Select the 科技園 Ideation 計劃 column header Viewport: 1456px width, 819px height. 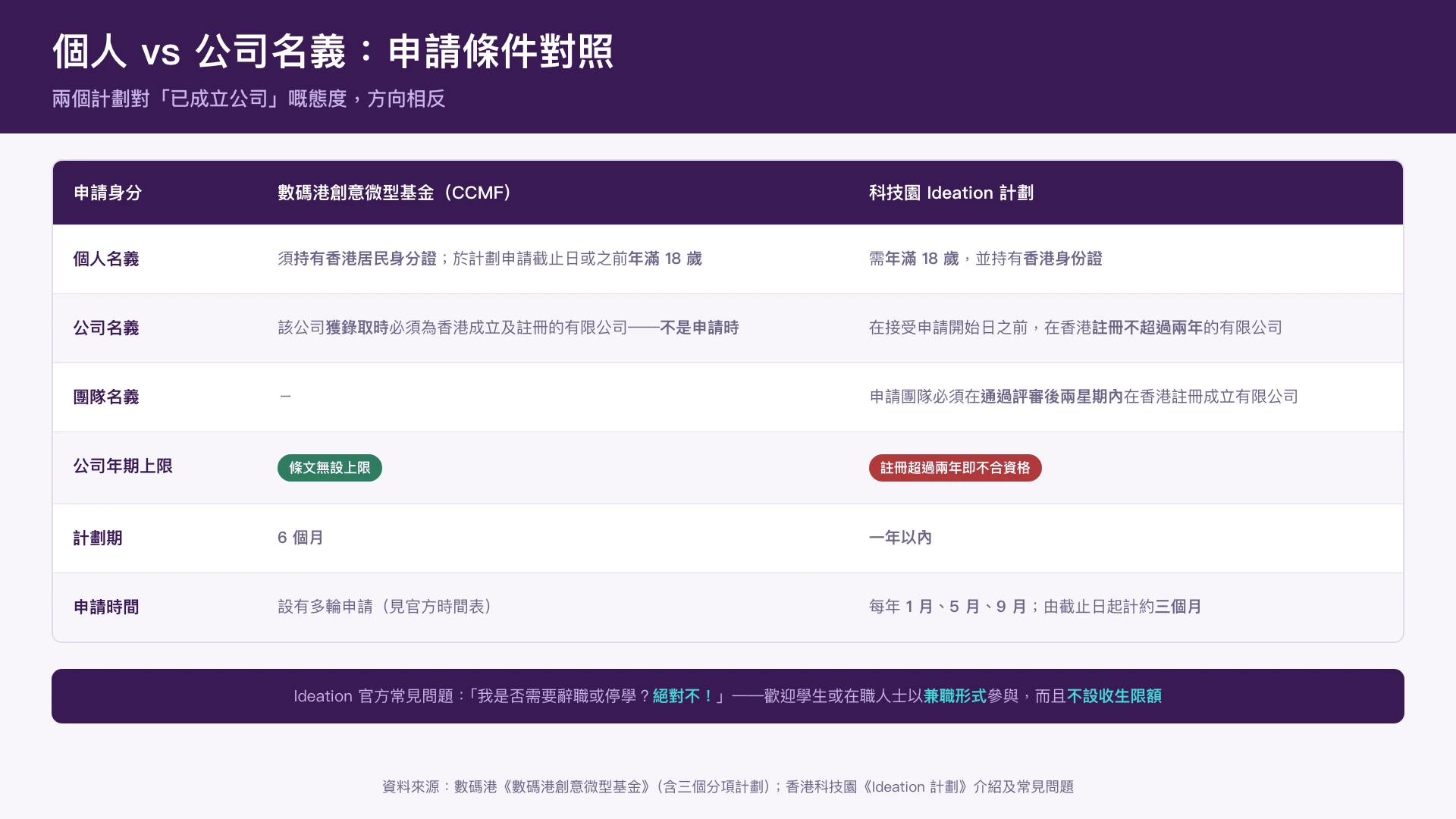pyautogui.click(x=951, y=193)
